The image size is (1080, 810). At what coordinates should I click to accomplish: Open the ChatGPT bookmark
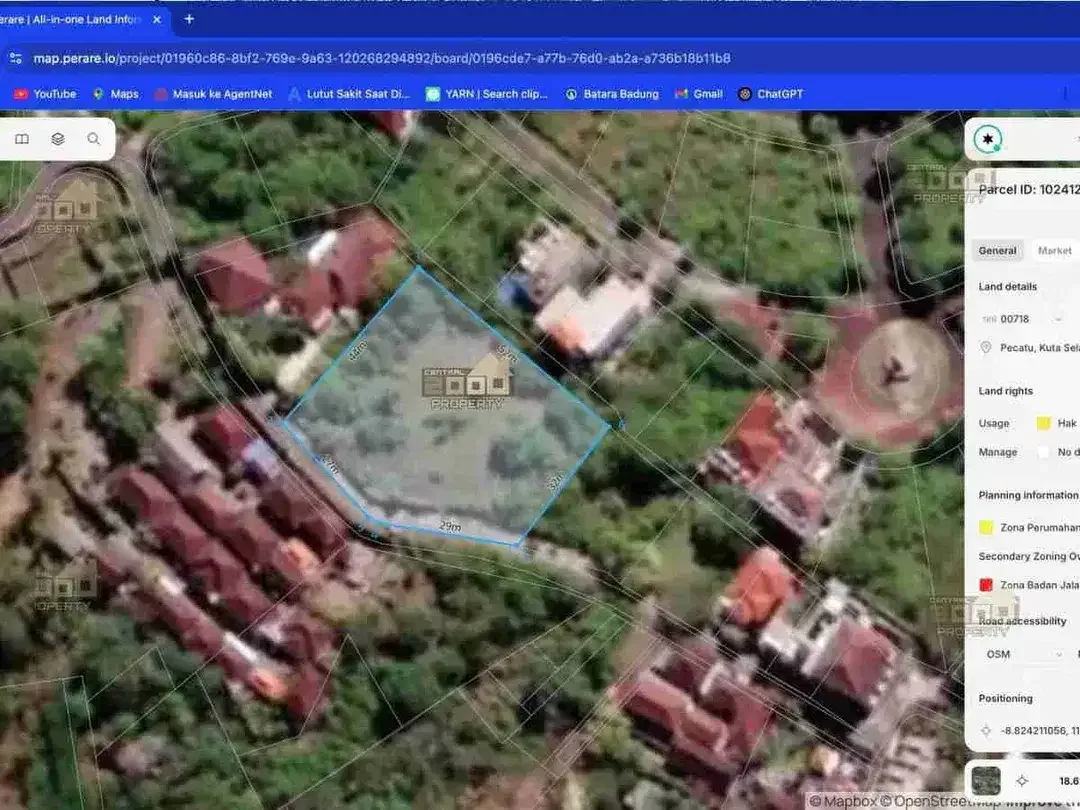pyautogui.click(x=771, y=94)
